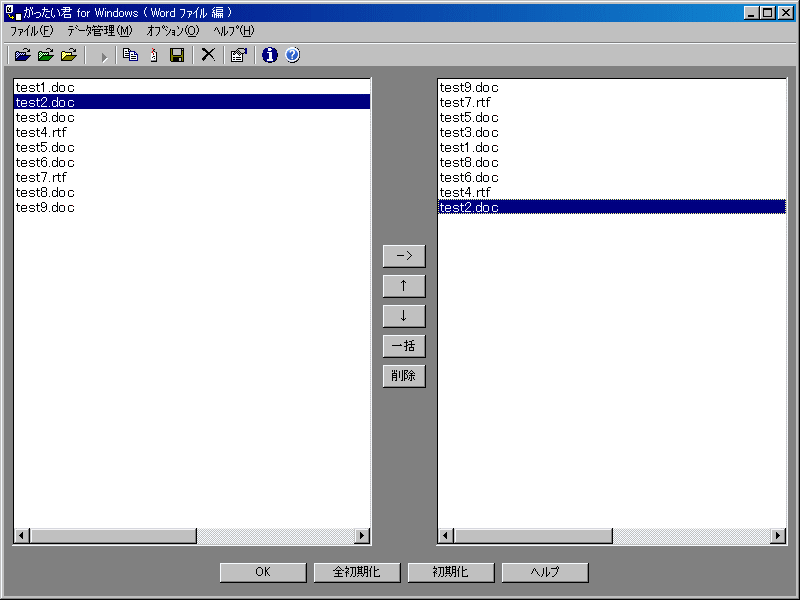The width and height of the screenshot is (800, 600).
Task: Click the properties settings toolbar icon
Action: (x=238, y=55)
